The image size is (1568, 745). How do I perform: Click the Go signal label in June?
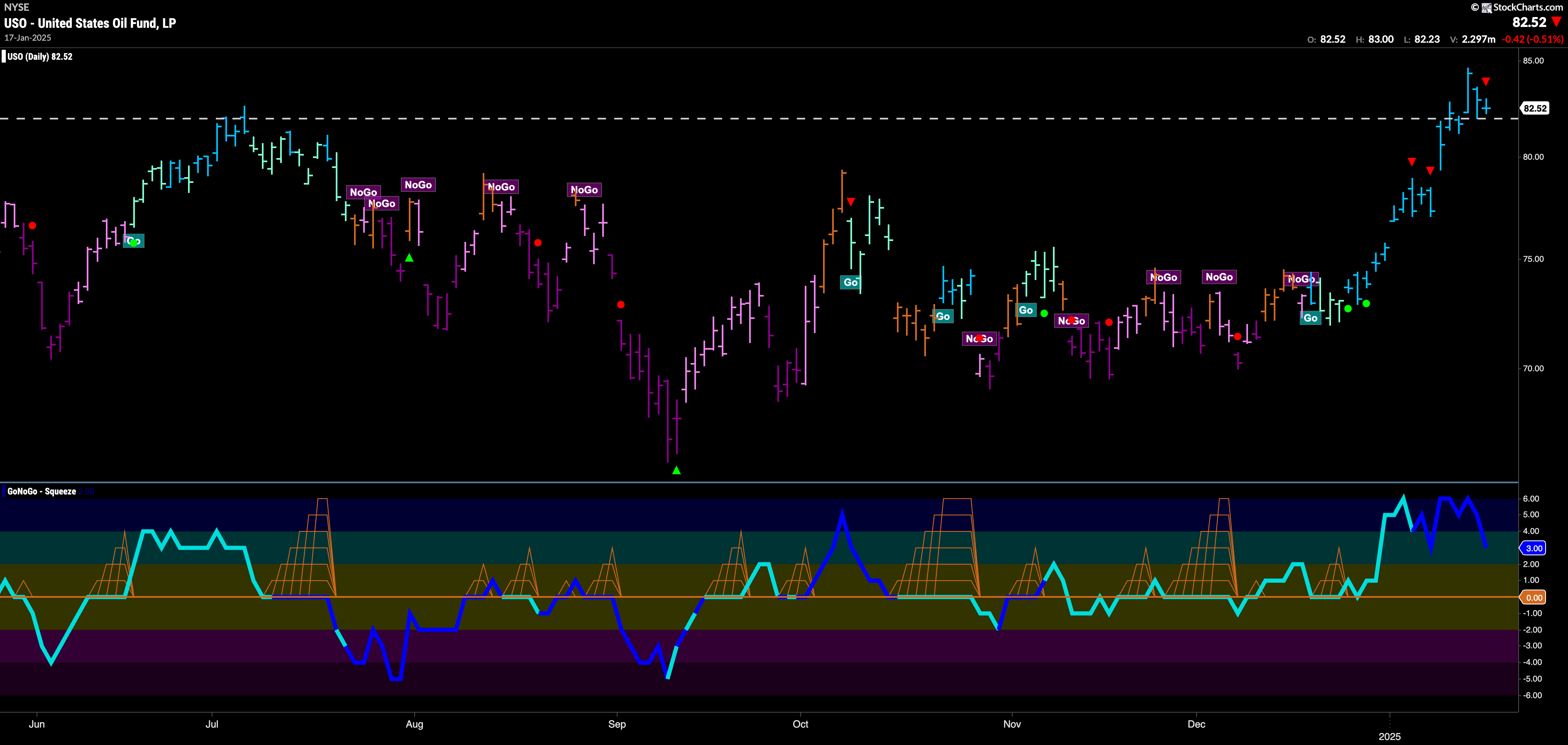(x=133, y=241)
